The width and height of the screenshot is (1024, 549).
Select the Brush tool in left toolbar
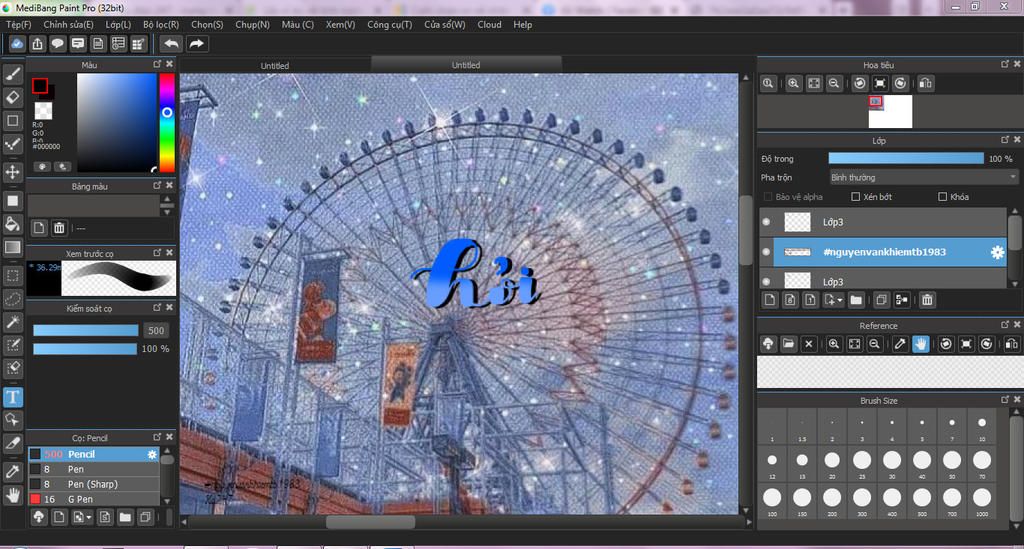[x=12, y=74]
